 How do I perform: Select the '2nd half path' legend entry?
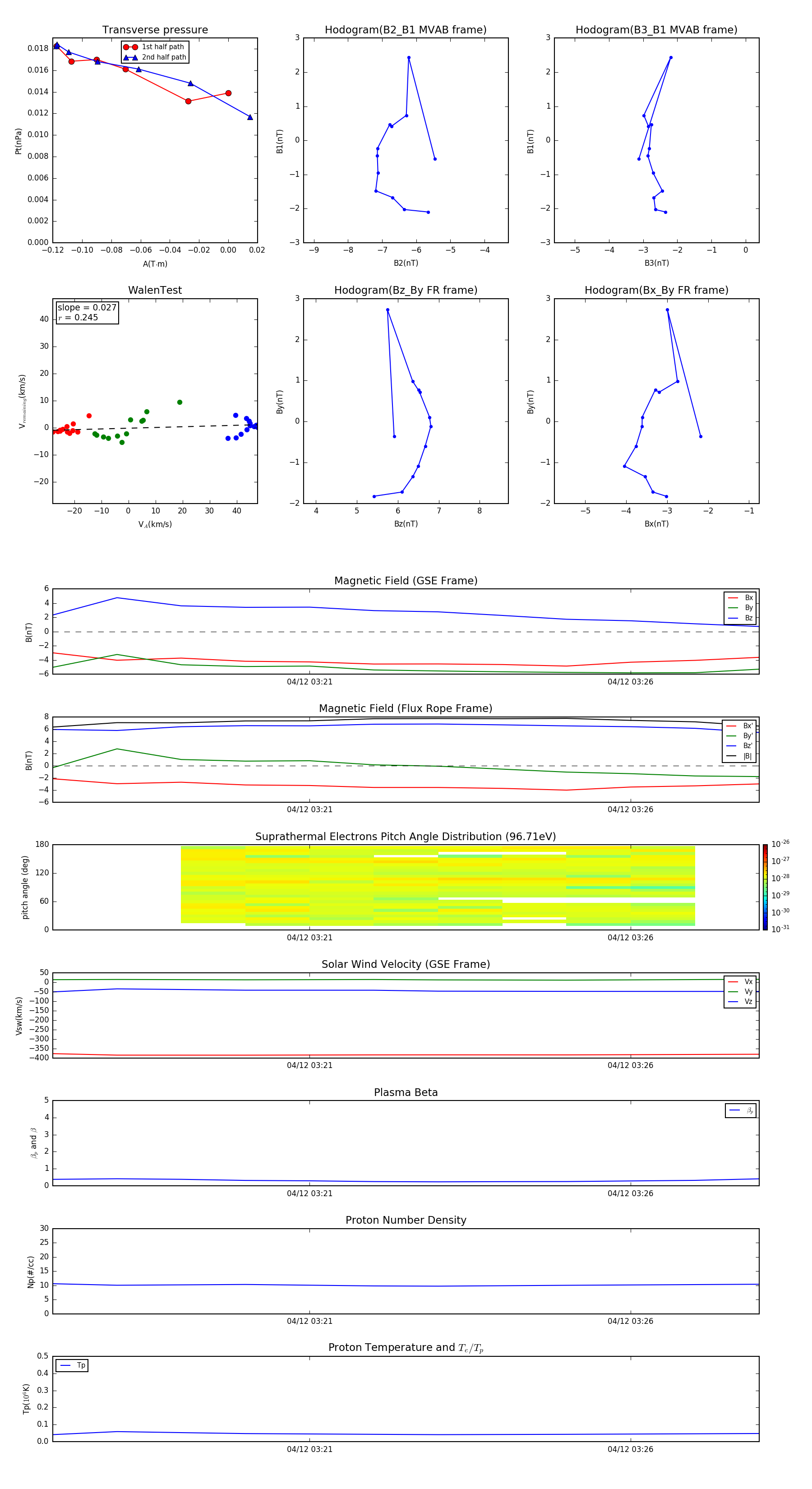pos(155,57)
